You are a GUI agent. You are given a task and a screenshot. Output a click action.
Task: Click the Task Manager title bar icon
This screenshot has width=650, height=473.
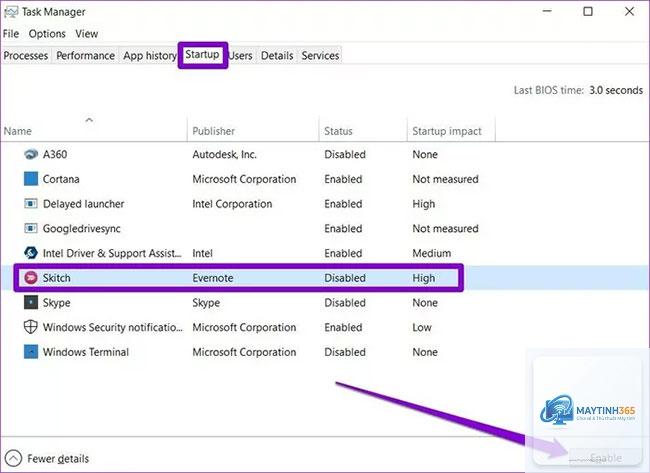(x=11, y=12)
